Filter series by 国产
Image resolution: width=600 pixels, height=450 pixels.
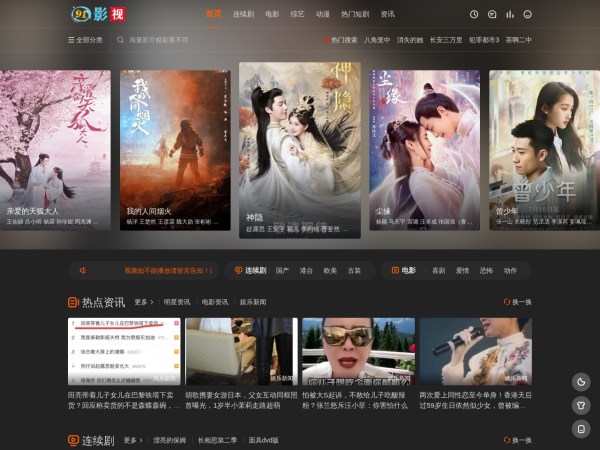282,271
